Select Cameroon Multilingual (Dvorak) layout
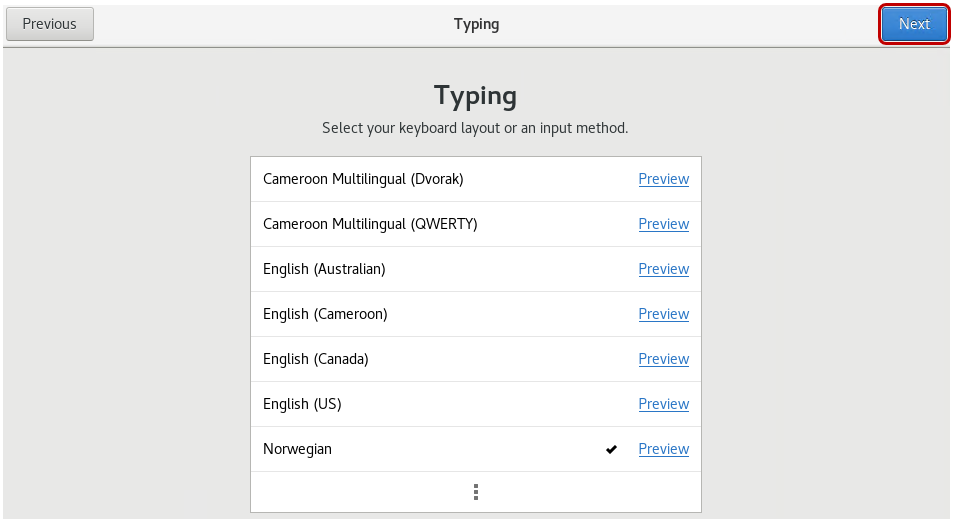954x524 pixels. click(x=363, y=179)
